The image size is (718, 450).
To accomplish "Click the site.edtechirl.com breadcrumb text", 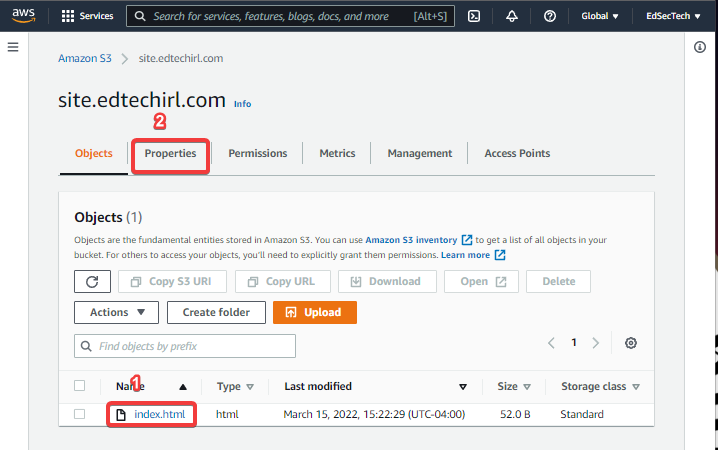I will pyautogui.click(x=181, y=58).
